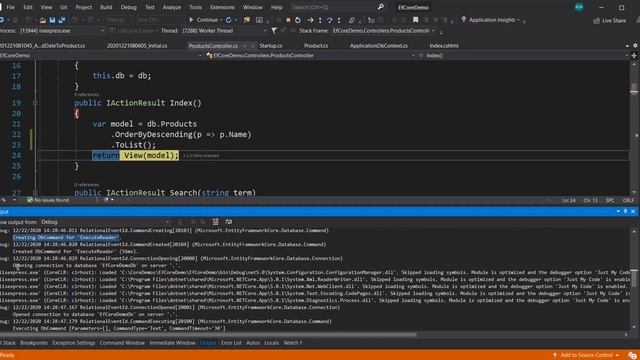This screenshot has width=640, height=360.
Task: Open the Exception Settings tab
Action: tap(73, 343)
